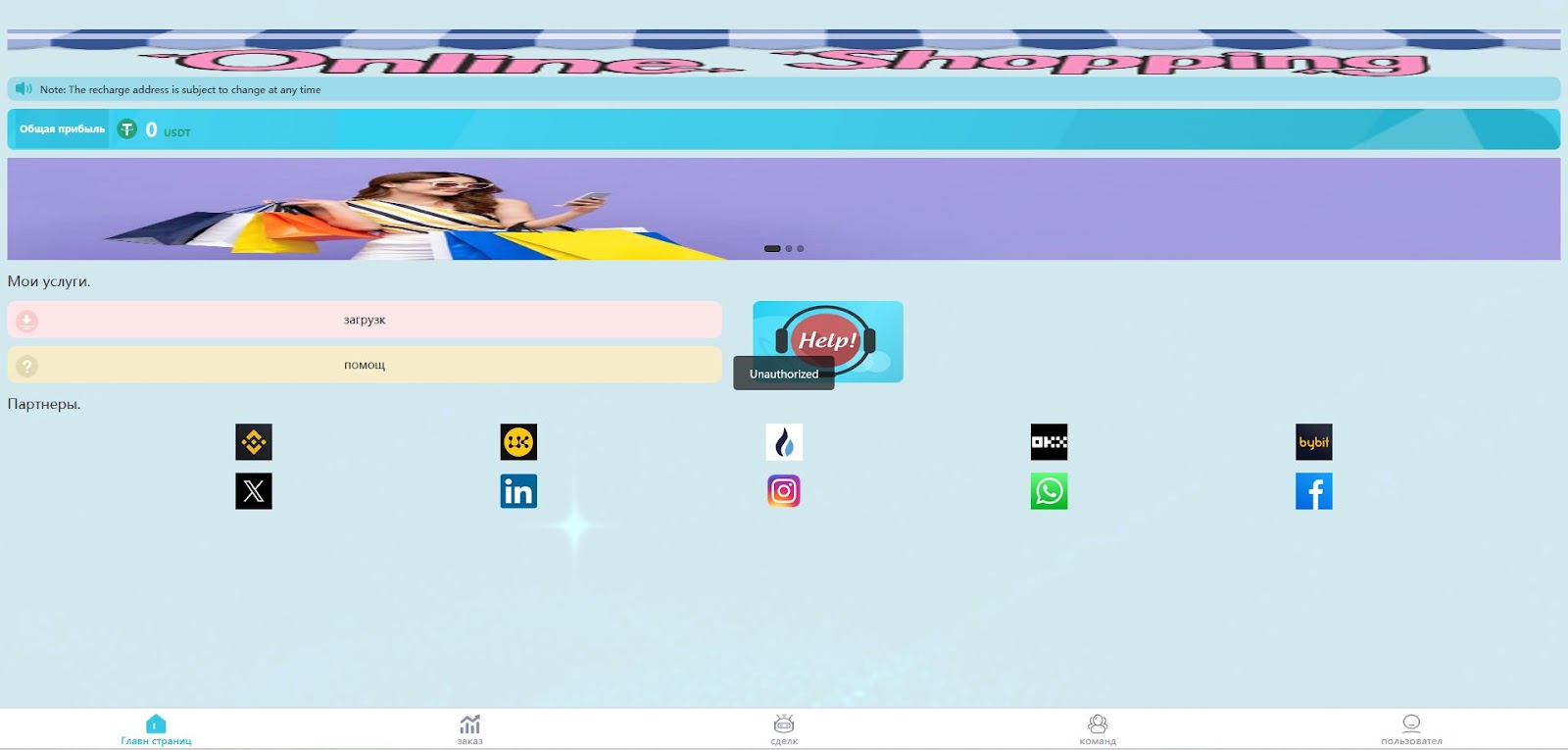The image size is (1568, 750).
Task: Select the second carousel indicator dot
Action: (789, 249)
